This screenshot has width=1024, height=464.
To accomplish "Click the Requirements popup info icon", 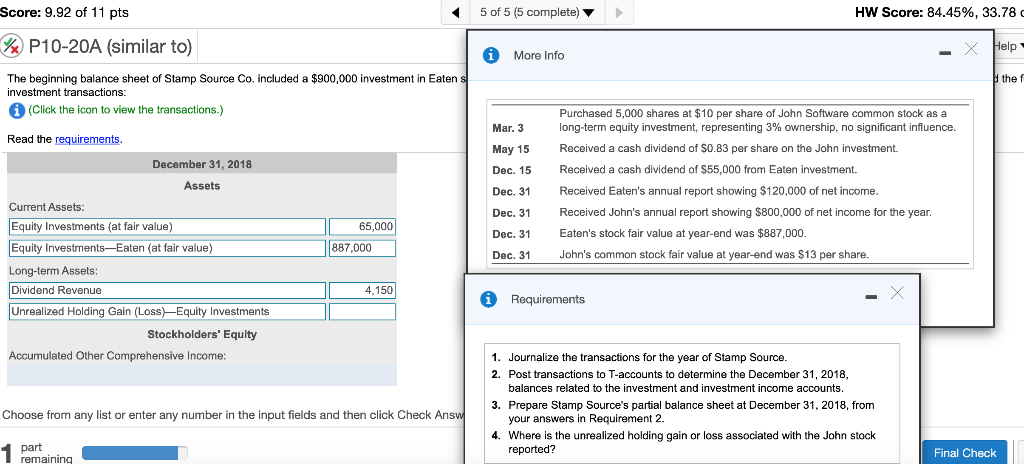I will [488, 299].
